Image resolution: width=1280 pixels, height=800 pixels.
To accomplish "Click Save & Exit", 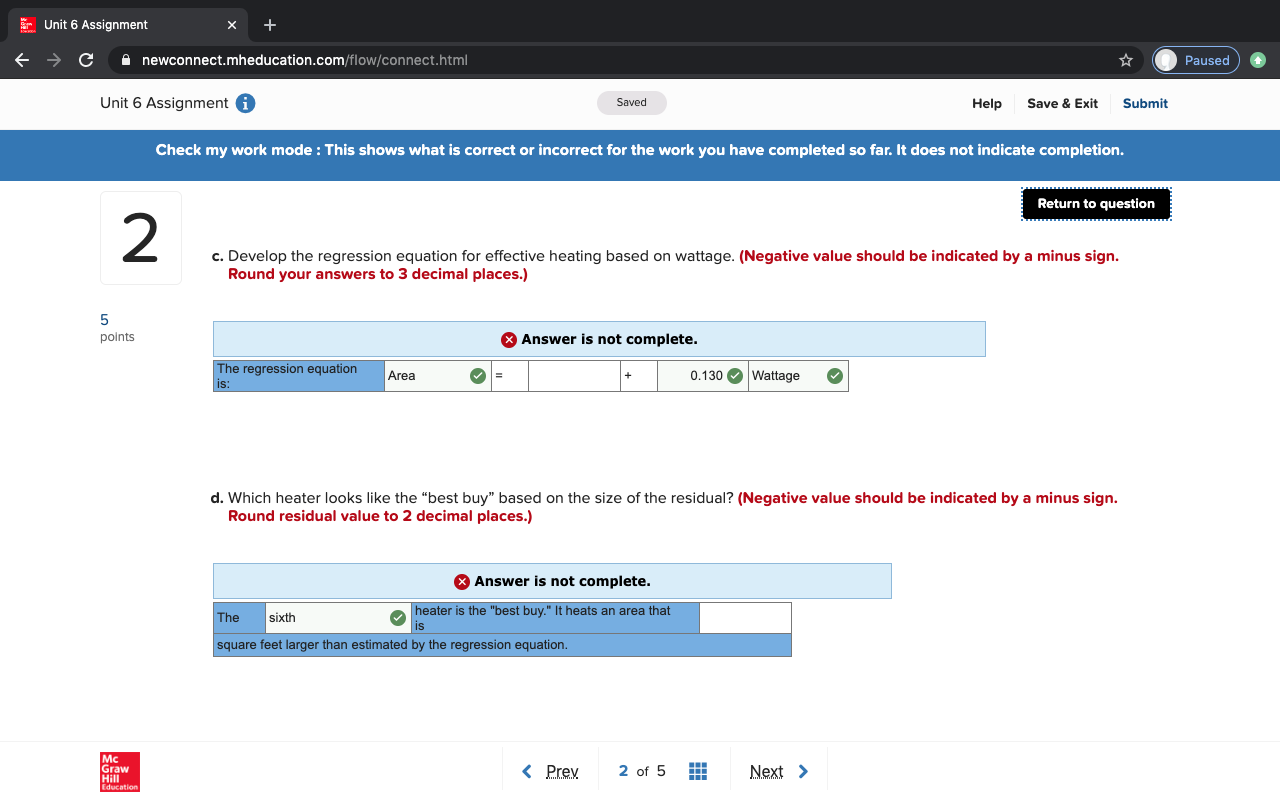I will coord(1062,103).
